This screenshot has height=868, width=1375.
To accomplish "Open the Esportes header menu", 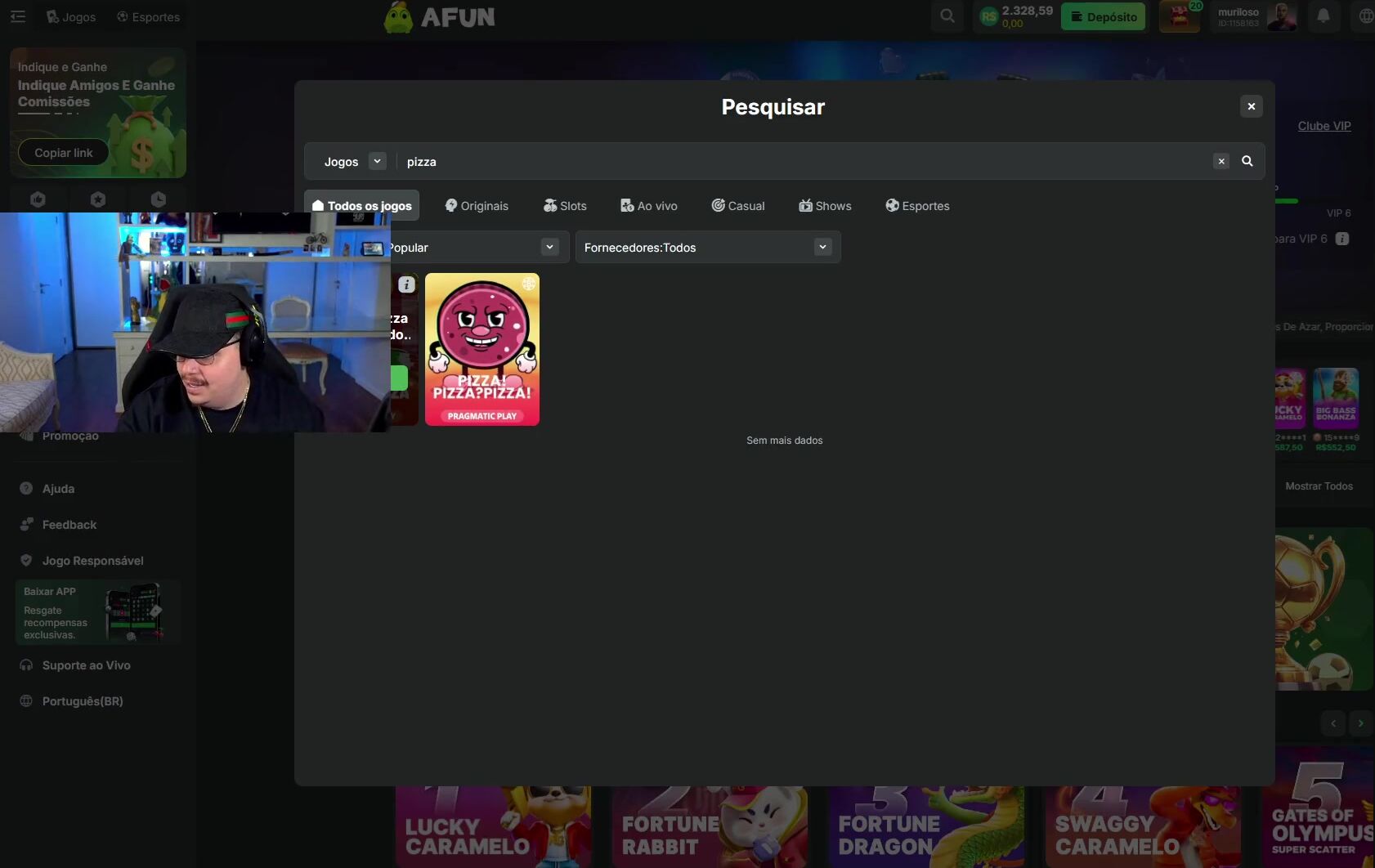I will 148,16.
